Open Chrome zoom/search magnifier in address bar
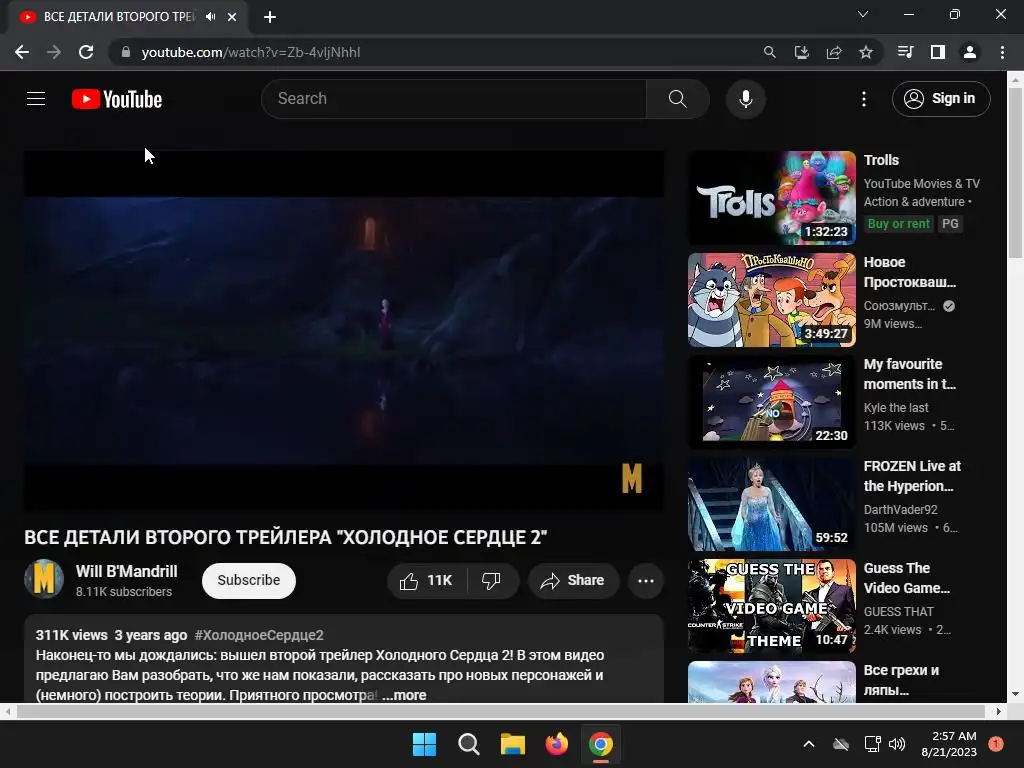 pos(770,52)
